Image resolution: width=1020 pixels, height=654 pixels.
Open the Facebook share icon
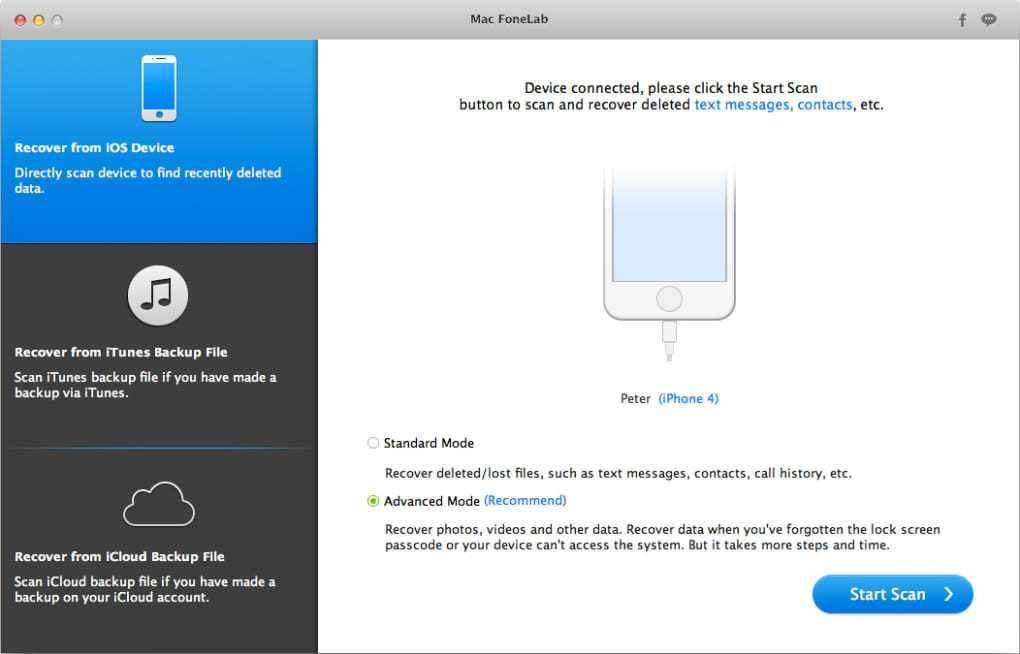(x=962, y=20)
